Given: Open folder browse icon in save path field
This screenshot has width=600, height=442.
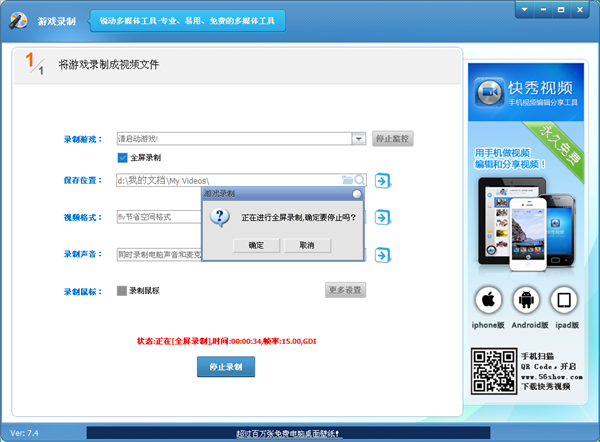Looking at the screenshot, I should [x=347, y=179].
